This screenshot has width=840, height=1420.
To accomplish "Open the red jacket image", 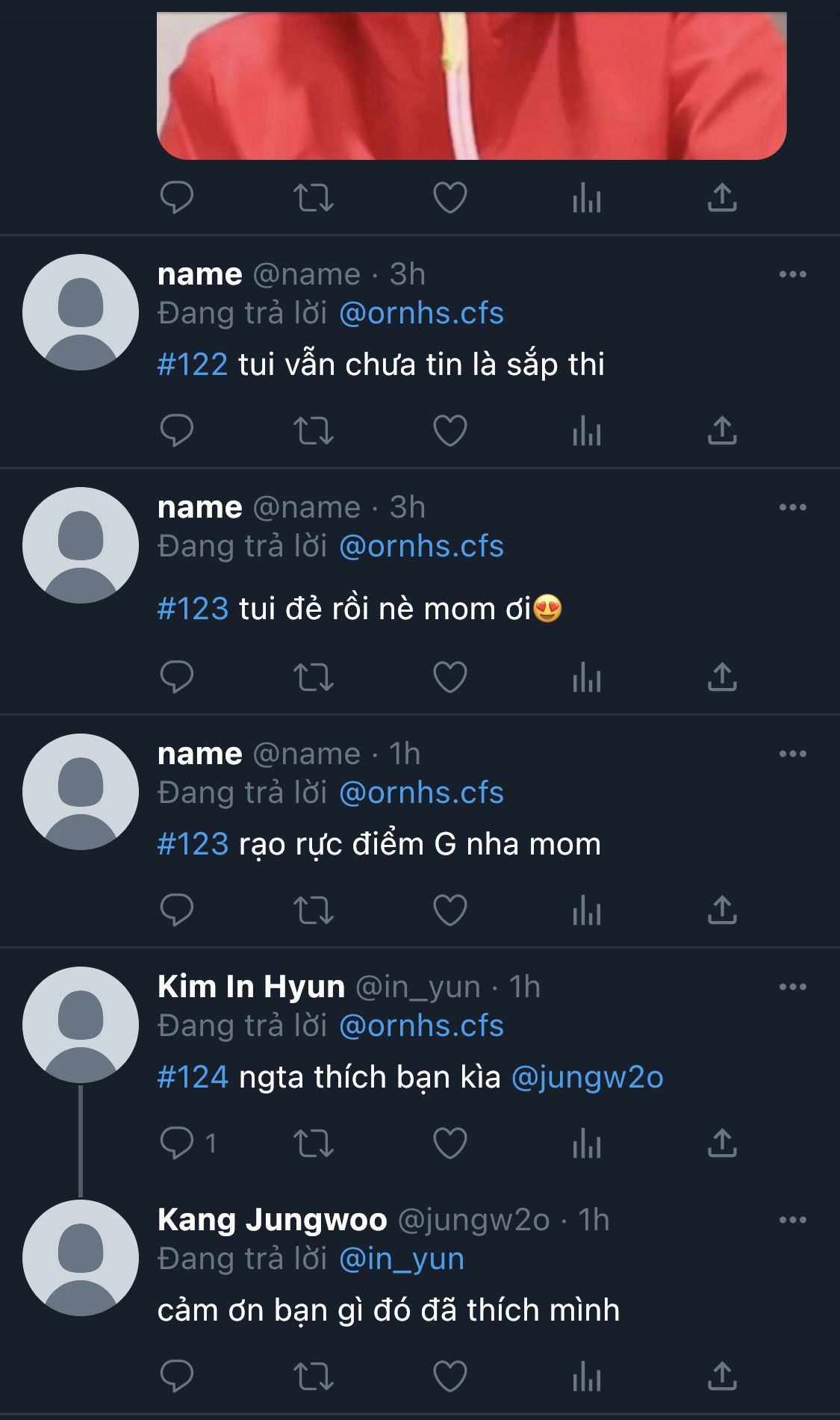I will (x=472, y=85).
